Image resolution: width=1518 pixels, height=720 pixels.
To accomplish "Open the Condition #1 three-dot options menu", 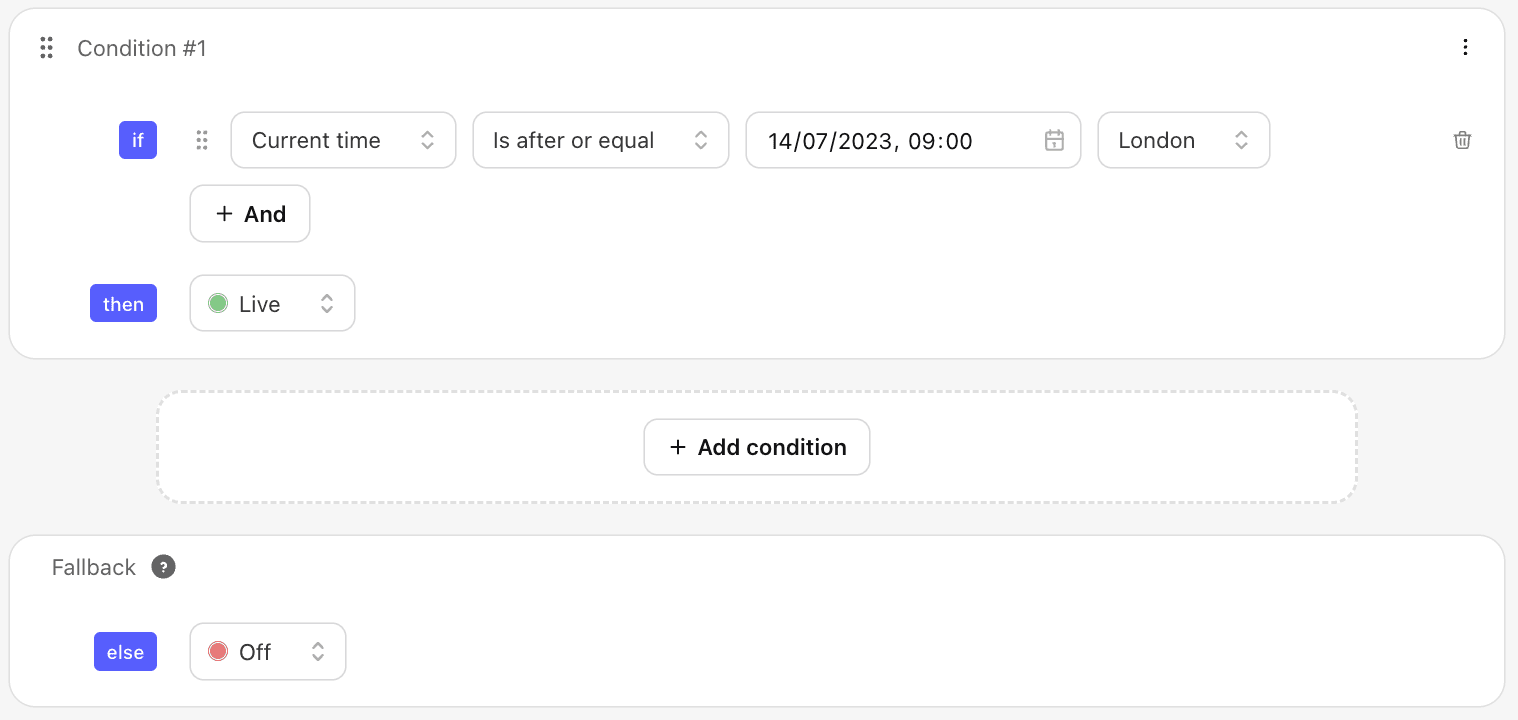I will coord(1465,47).
